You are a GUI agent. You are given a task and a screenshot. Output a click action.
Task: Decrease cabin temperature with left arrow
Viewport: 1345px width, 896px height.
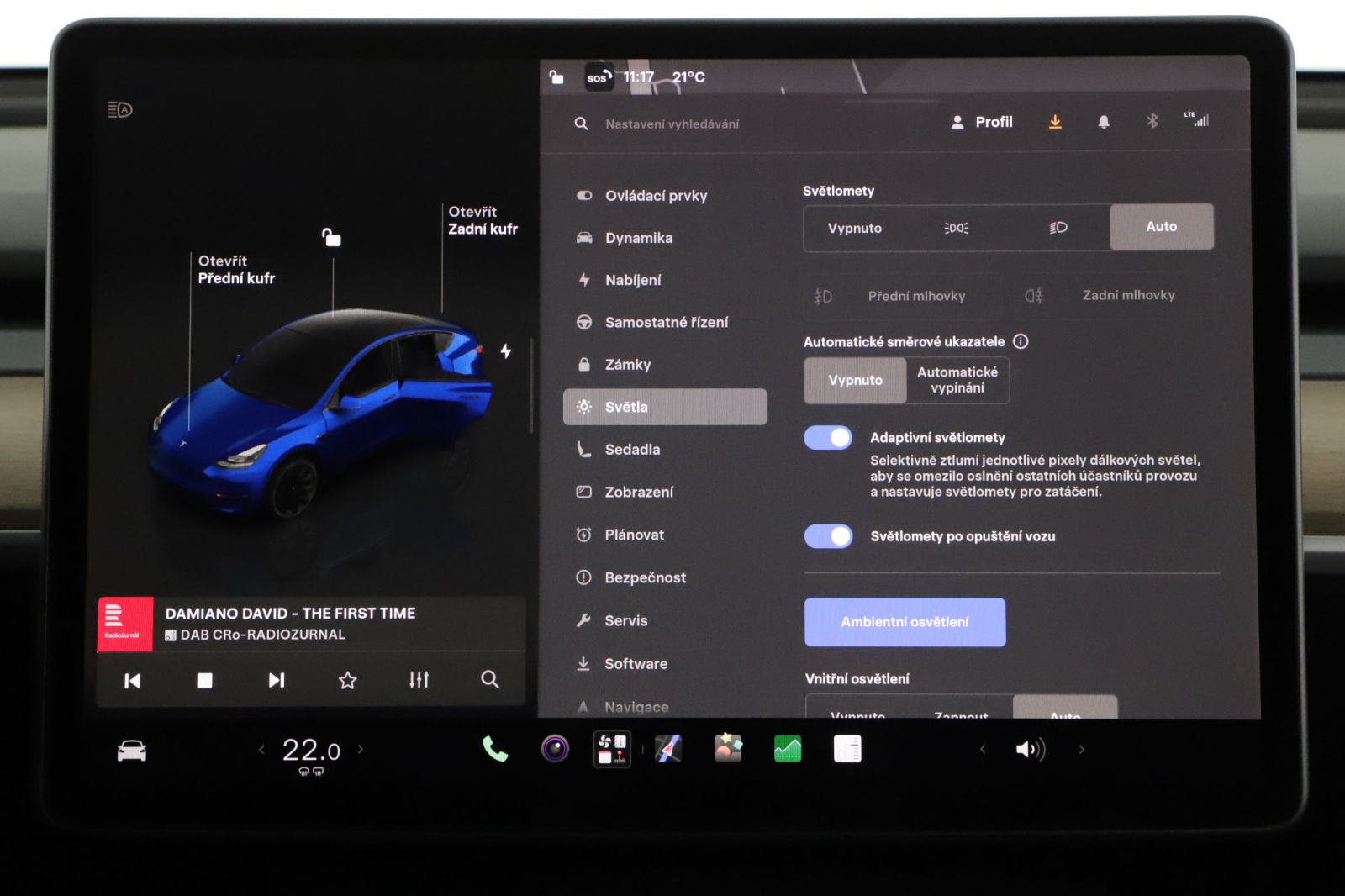point(261,749)
